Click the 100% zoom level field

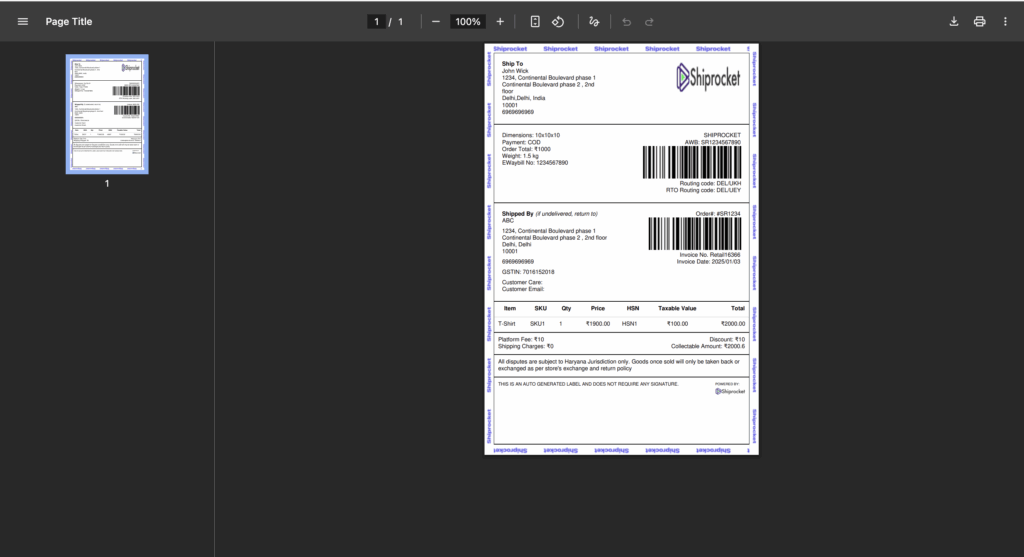coord(467,22)
